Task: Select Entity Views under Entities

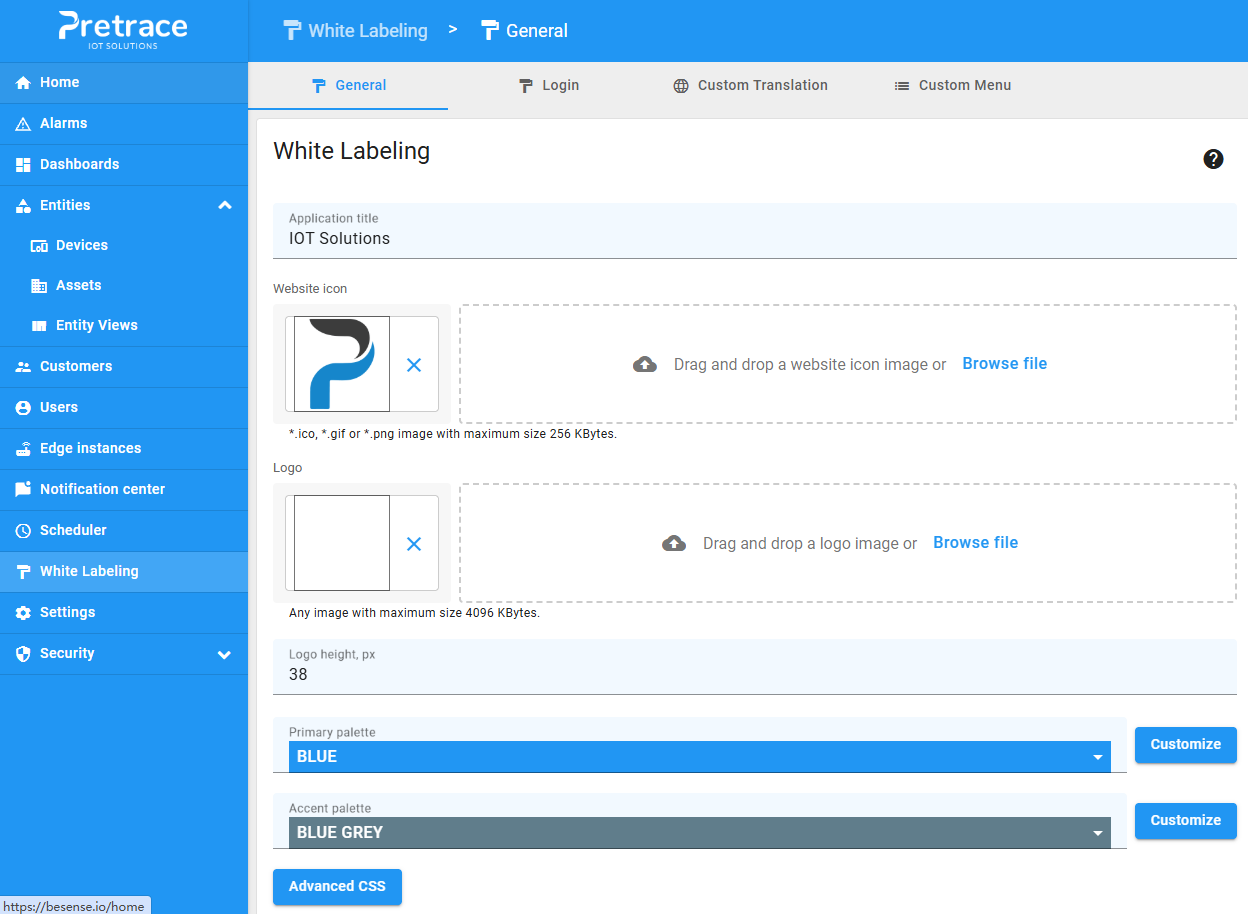Action: (124, 326)
